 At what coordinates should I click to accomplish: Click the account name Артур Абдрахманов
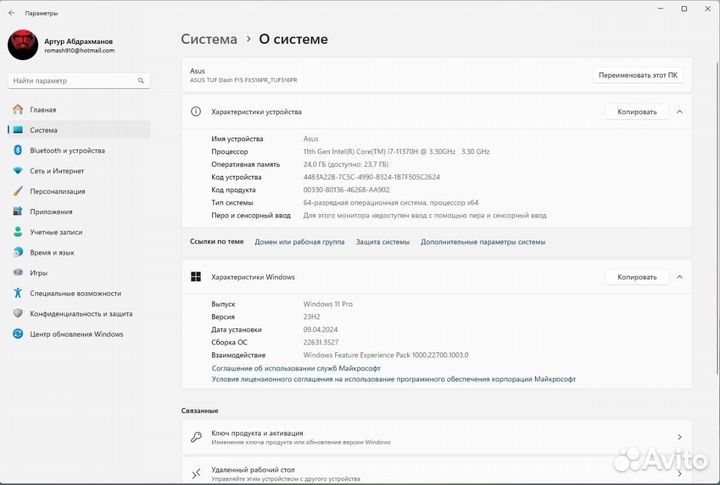(79, 41)
